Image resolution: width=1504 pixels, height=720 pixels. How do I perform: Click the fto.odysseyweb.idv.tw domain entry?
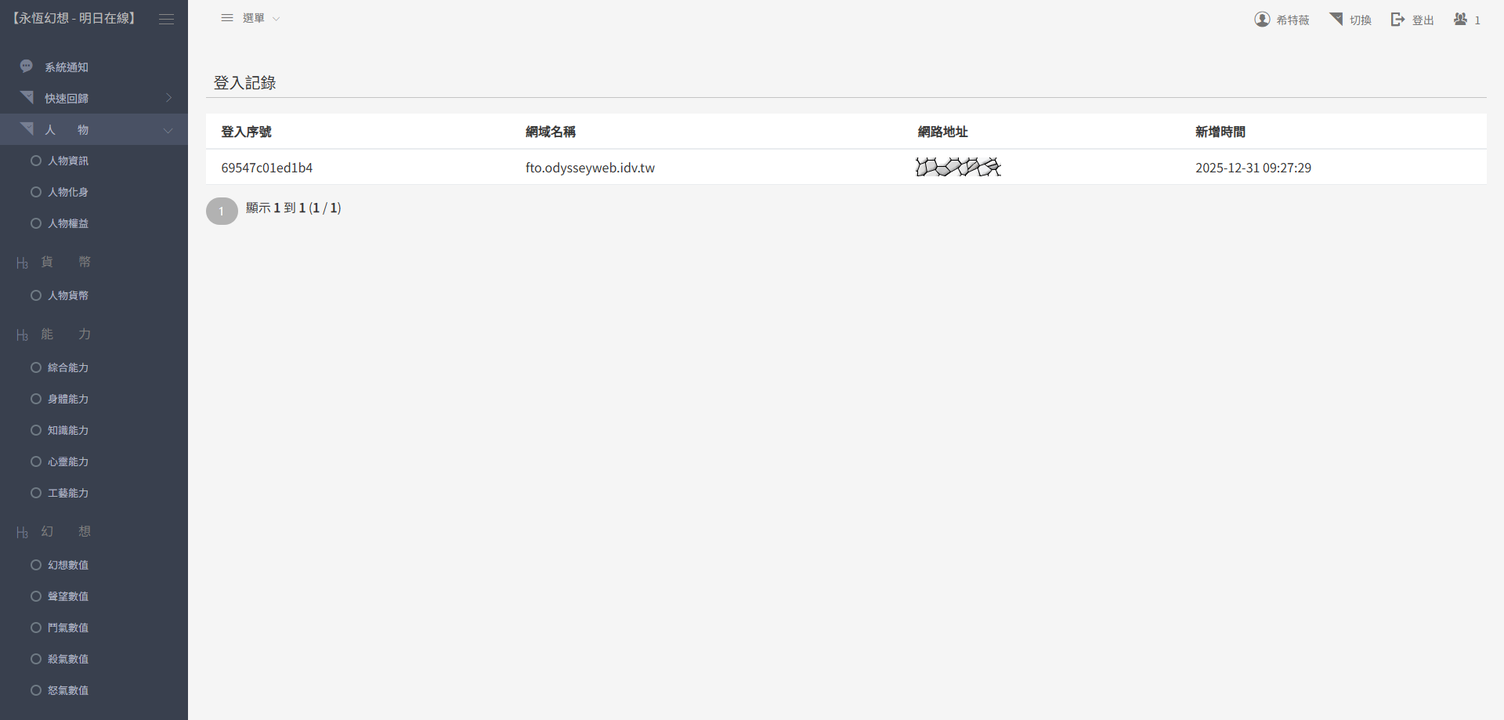590,168
